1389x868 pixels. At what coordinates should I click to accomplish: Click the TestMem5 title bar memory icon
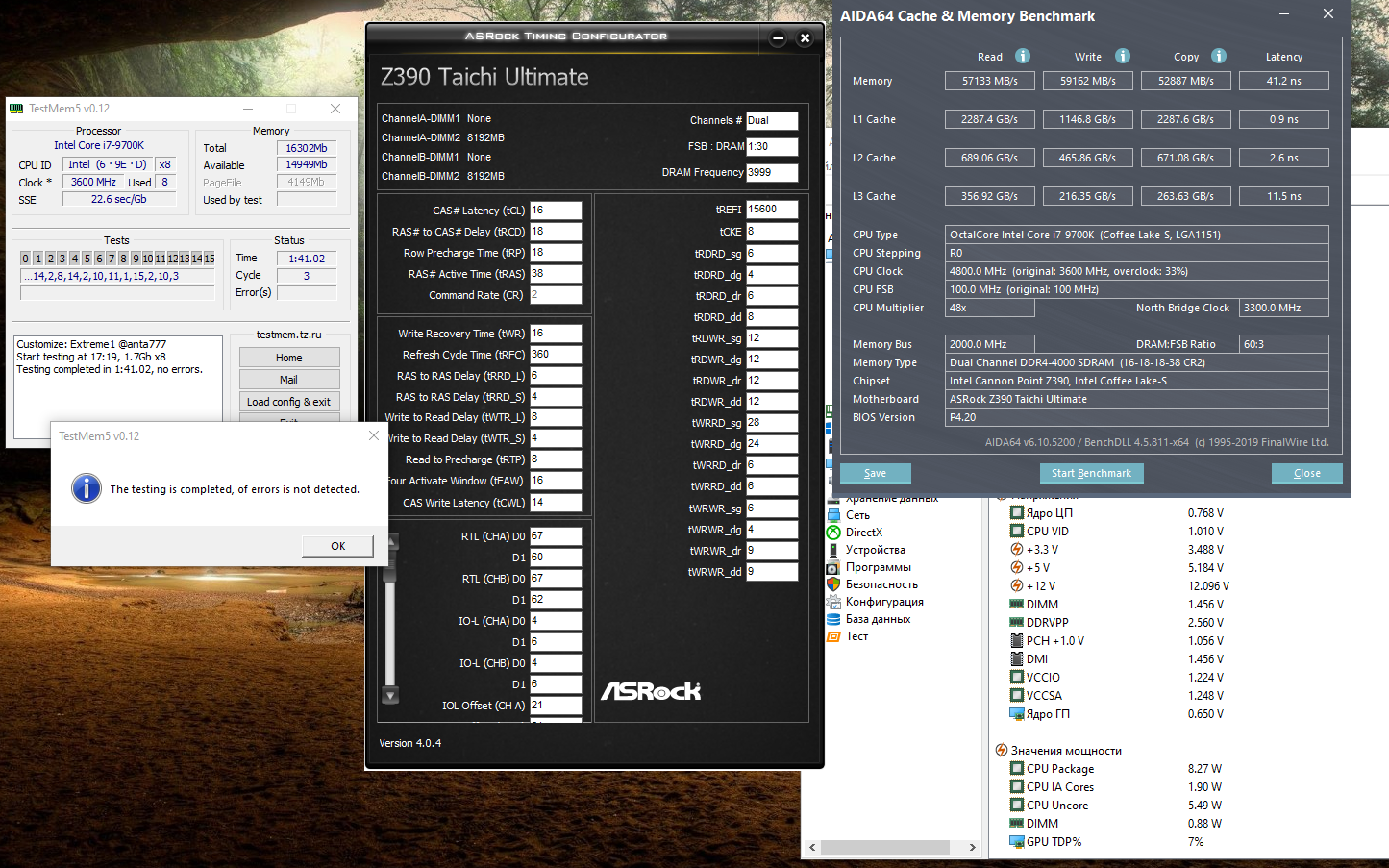tap(16, 109)
